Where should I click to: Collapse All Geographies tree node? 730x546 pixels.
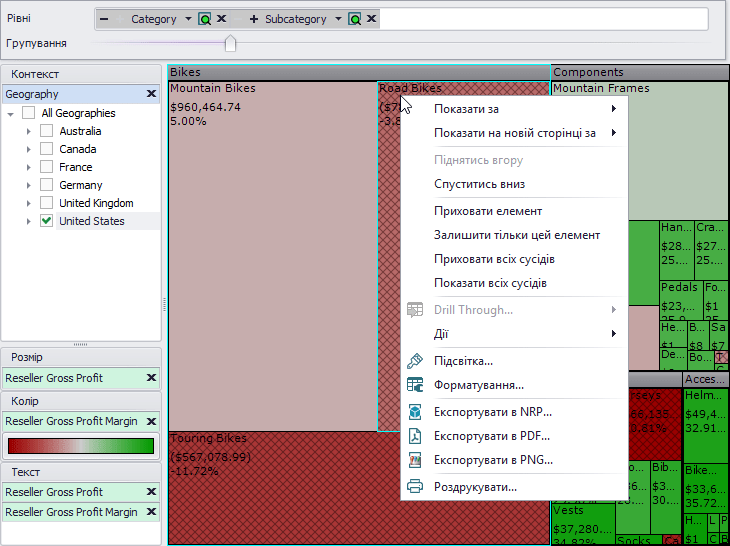pyautogui.click(x=11, y=114)
